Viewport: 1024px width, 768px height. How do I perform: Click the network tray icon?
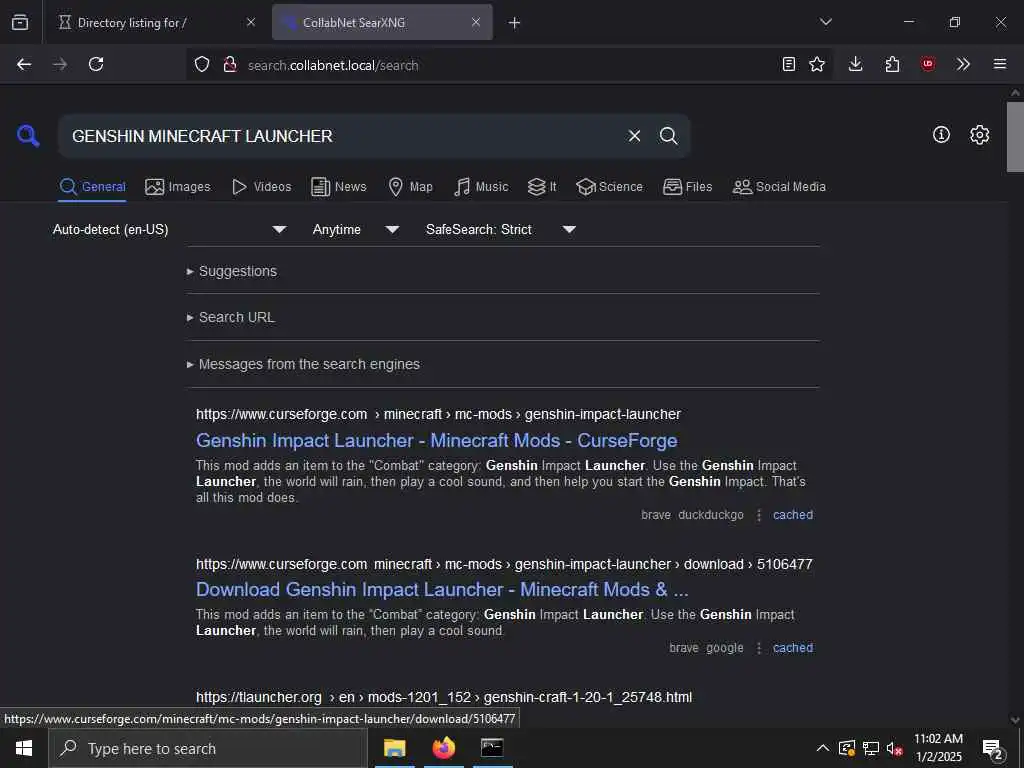tap(871, 748)
